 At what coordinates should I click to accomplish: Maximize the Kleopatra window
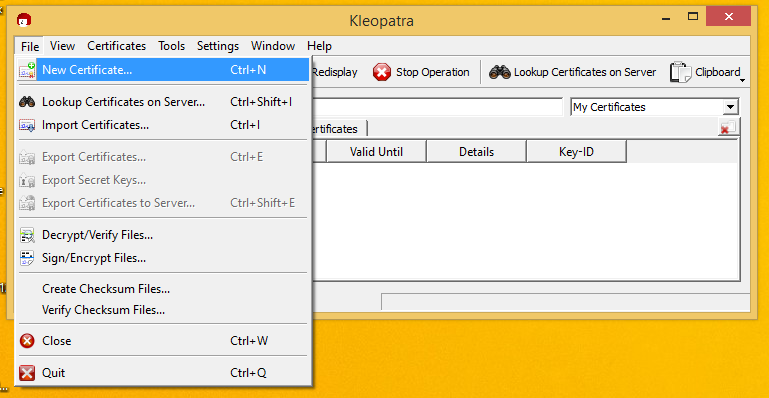693,16
